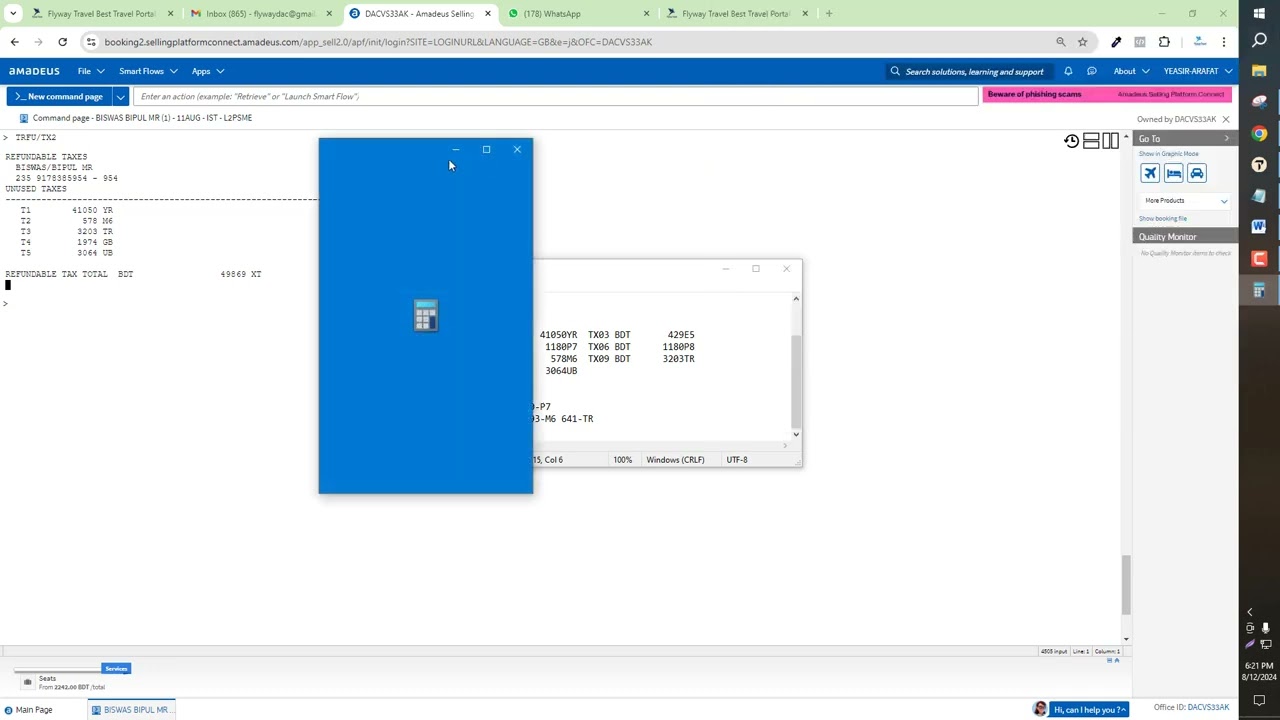Split command page view horizontally
The image size is (1280, 720).
[x=1091, y=141]
